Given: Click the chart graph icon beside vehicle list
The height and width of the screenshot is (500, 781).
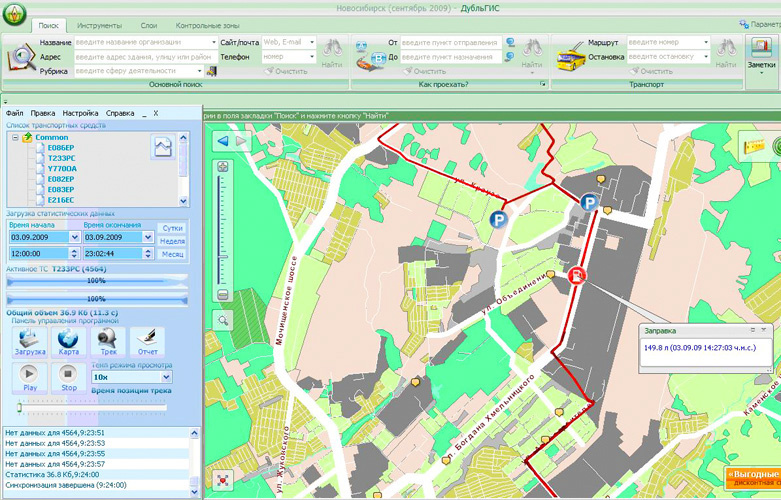Looking at the screenshot, I should (163, 147).
